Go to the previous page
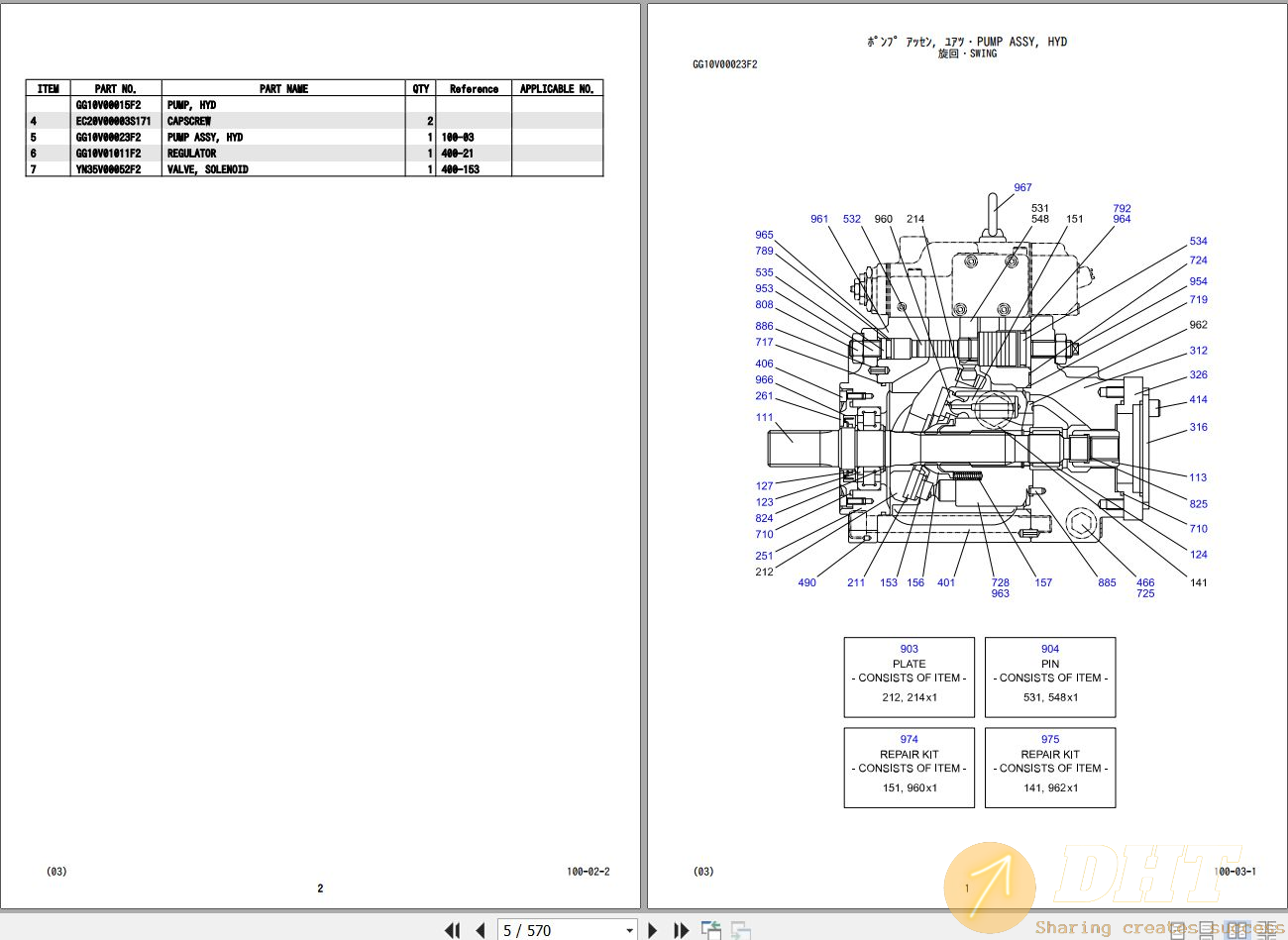Image resolution: width=1288 pixels, height=940 pixels. click(481, 930)
